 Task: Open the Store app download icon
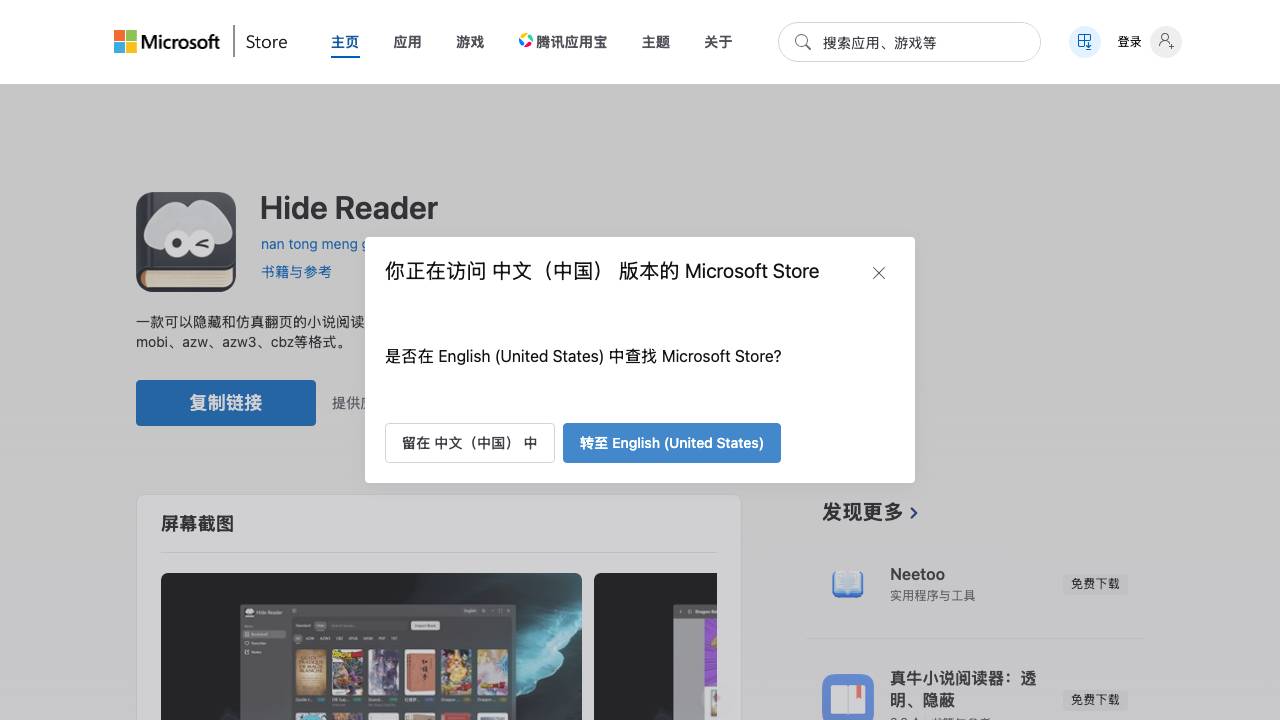(x=1084, y=42)
